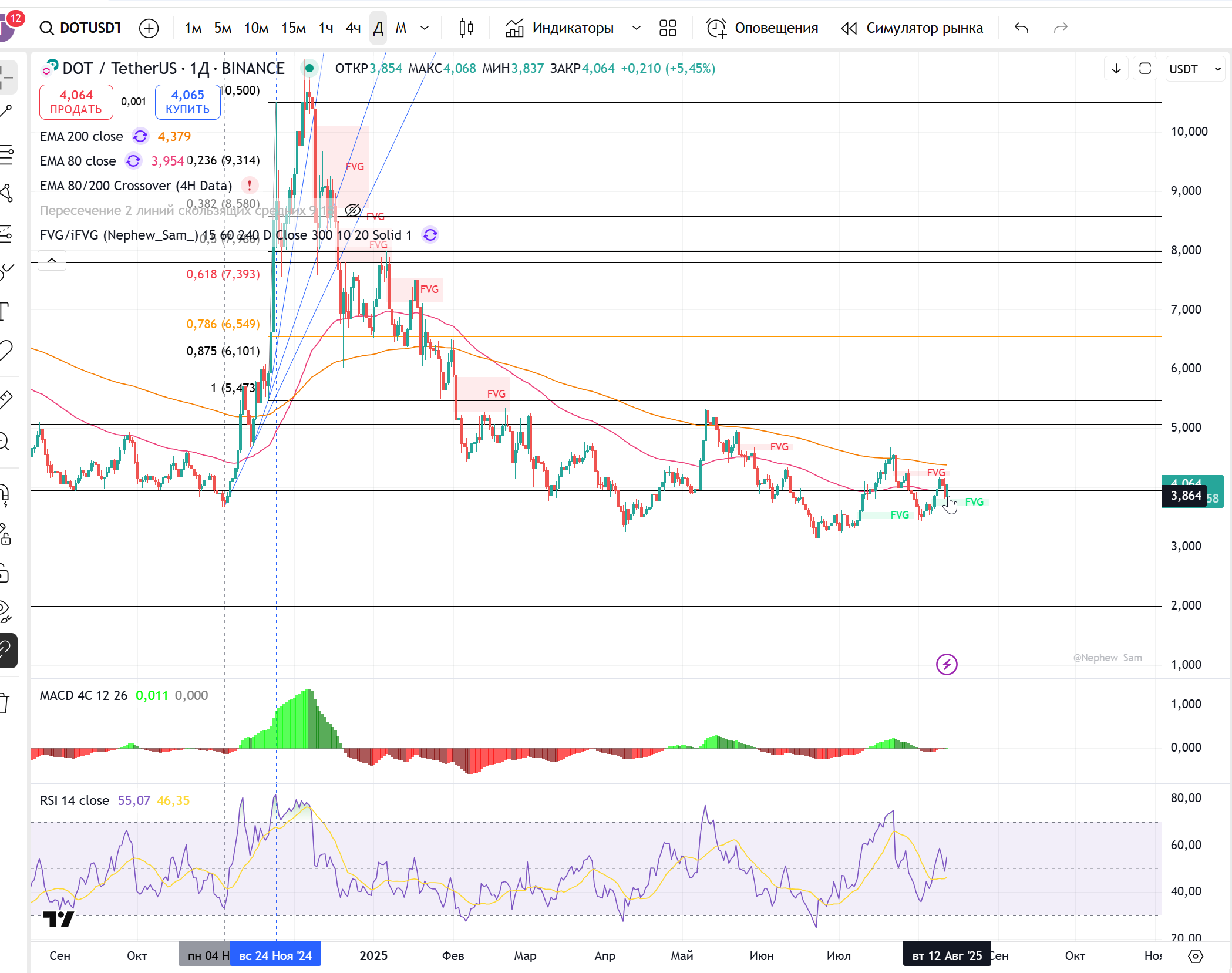1232x973 pixels.
Task: Switch to 1ч timeframe
Action: 326,28
